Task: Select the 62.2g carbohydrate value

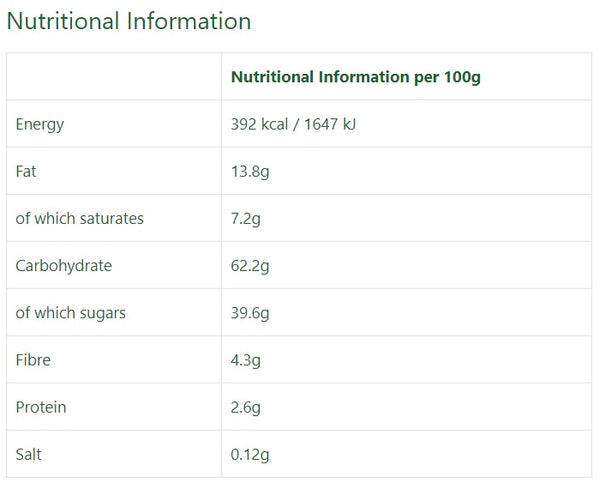Action: pos(250,266)
